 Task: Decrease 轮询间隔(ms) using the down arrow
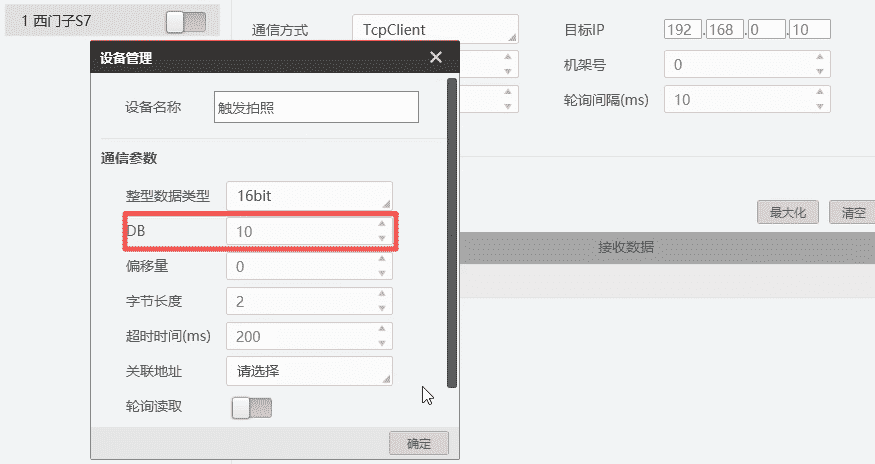819,106
